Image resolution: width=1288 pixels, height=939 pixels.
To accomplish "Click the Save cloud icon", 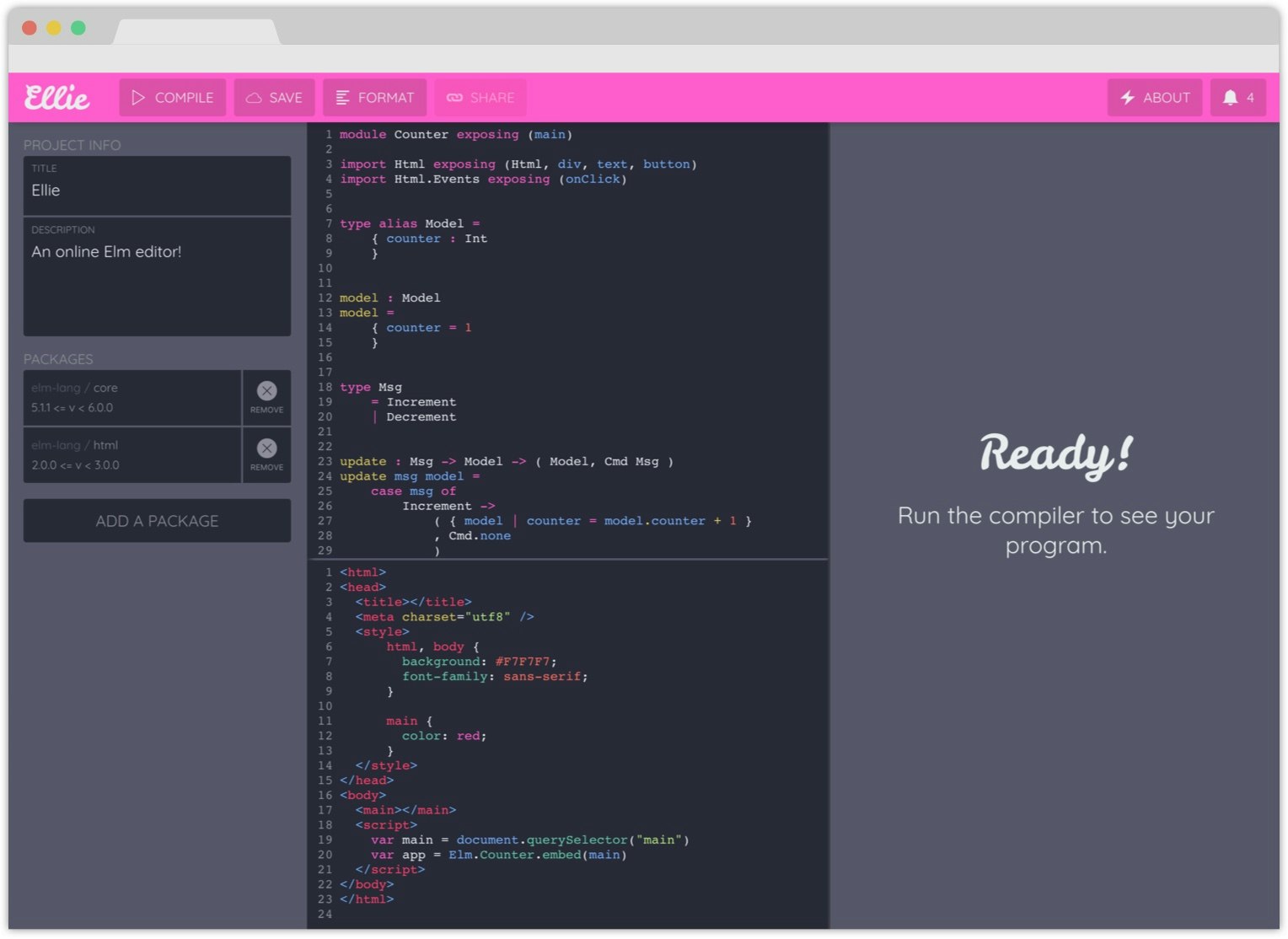I will coord(253,98).
